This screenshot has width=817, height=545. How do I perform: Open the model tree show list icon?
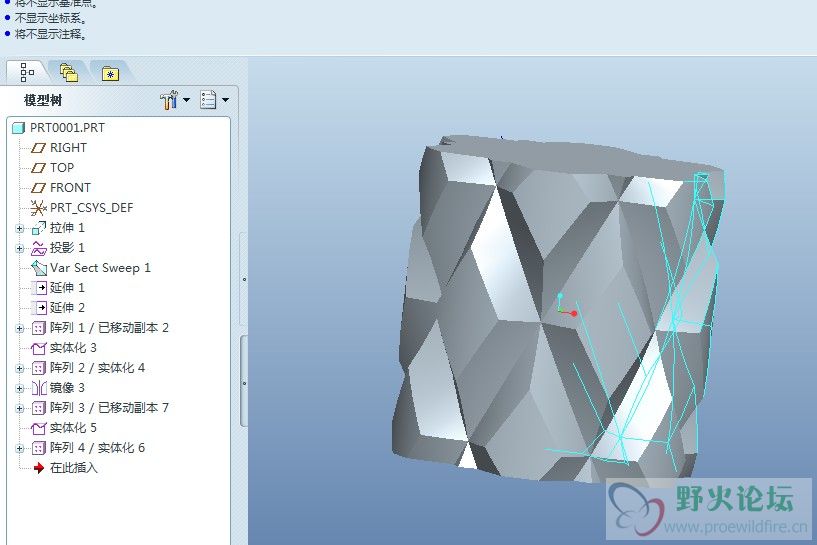coord(208,100)
